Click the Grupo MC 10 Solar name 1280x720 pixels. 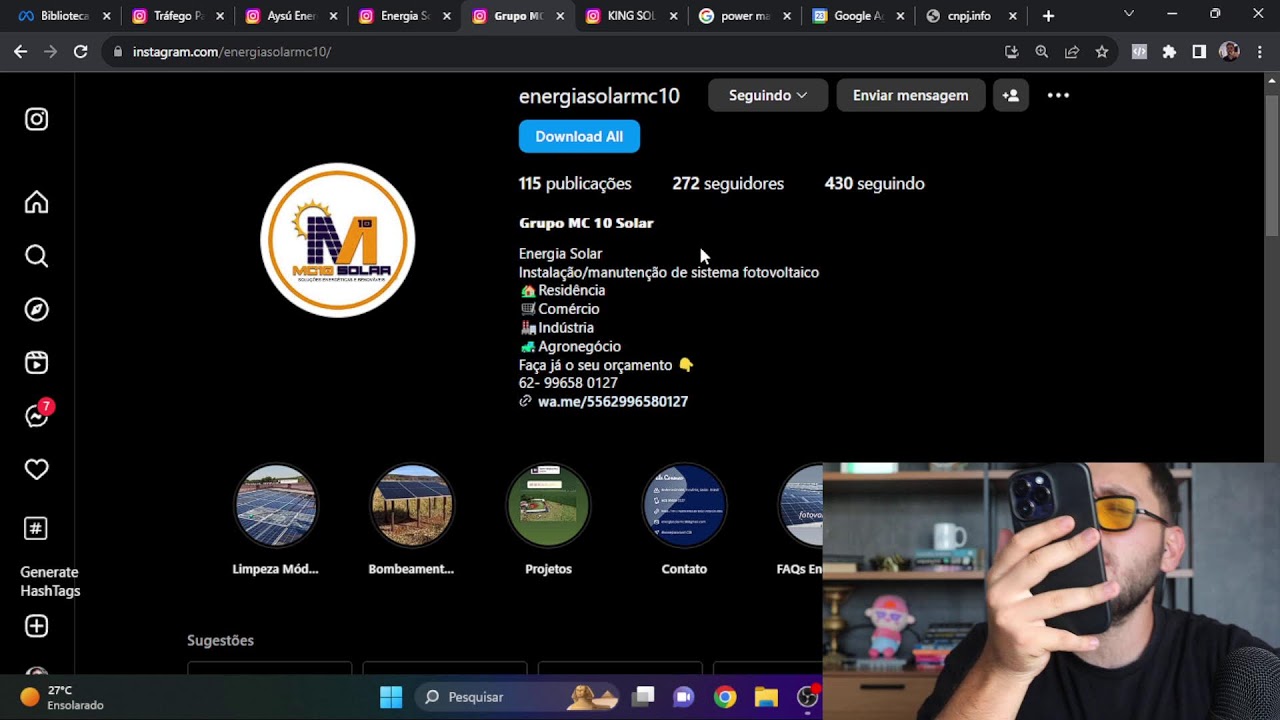(x=586, y=223)
